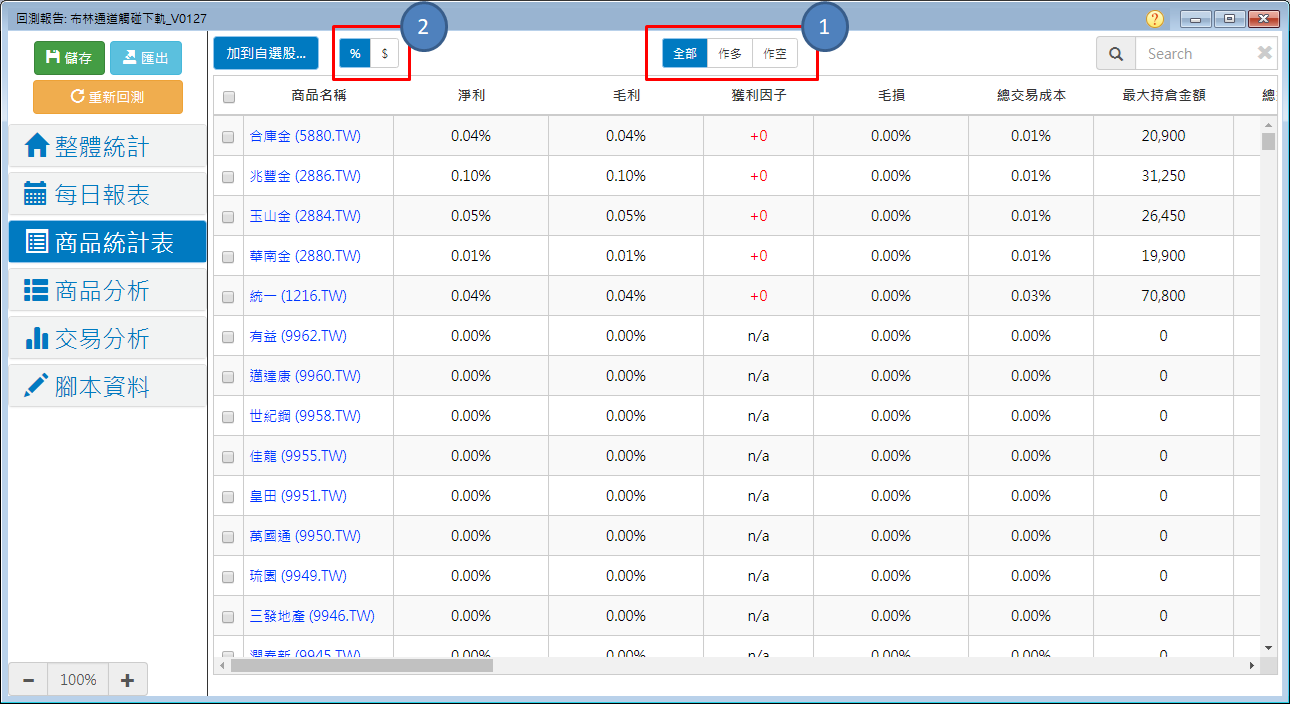Screen dimensions: 1290x704
Task: Tick the checkbox beside 統一 (1216.TW)
Action: tap(229, 297)
